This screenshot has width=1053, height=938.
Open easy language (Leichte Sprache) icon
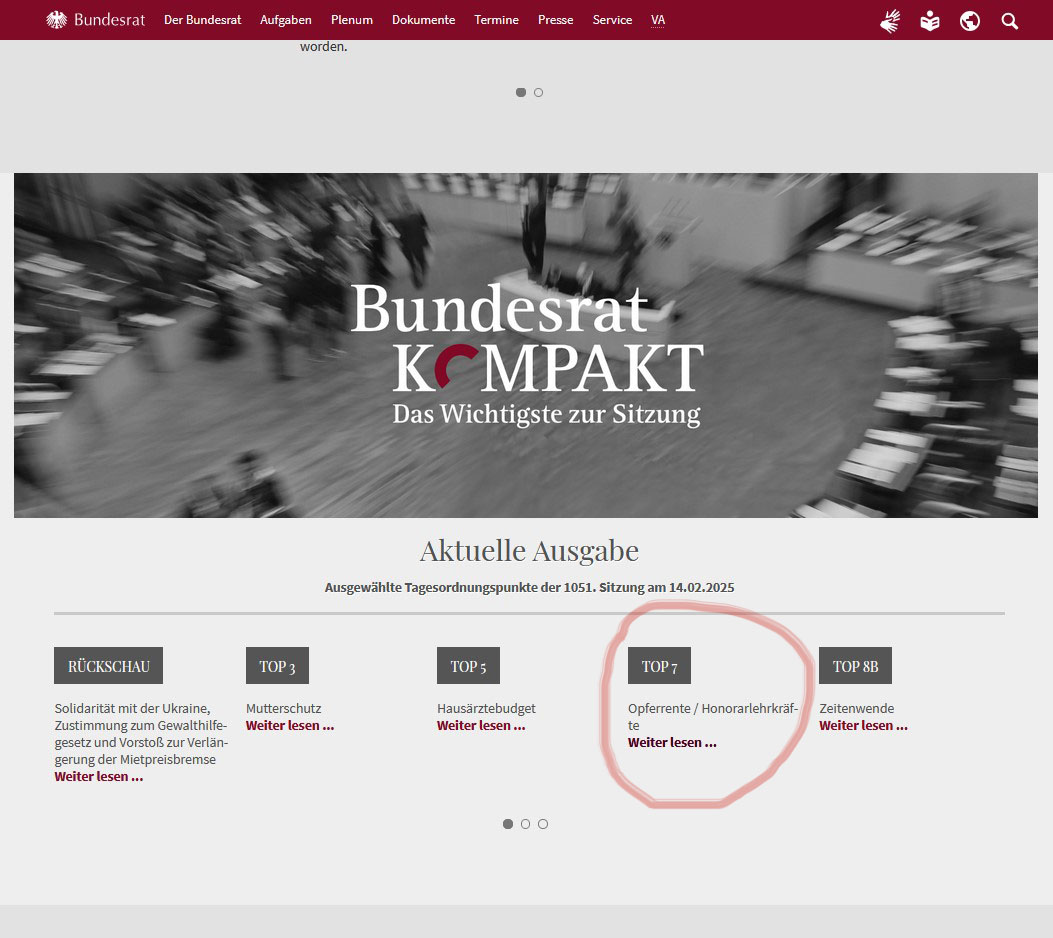930,21
